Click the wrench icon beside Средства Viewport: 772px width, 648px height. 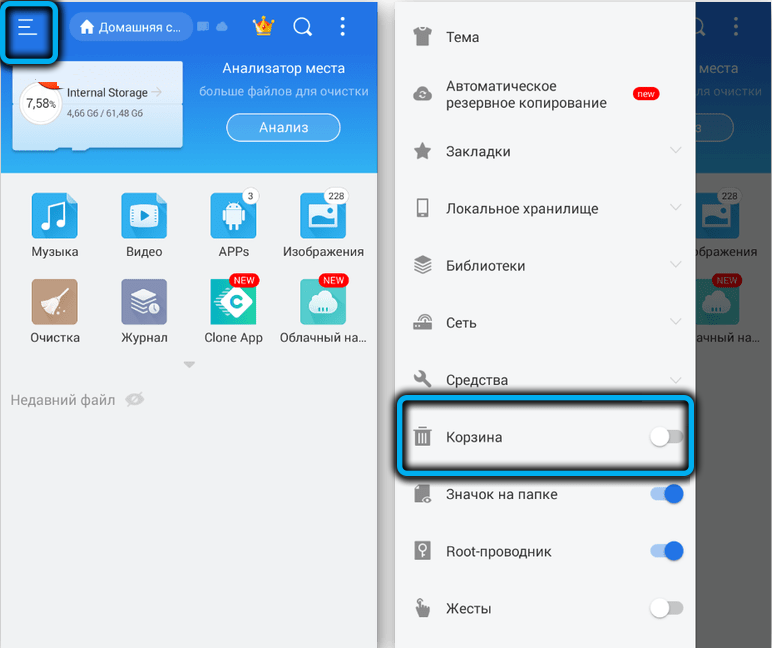point(422,379)
